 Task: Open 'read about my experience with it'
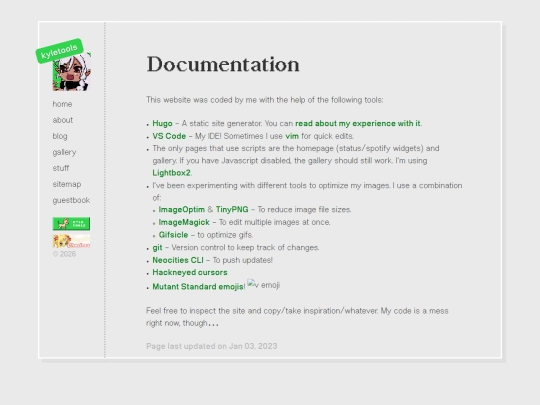358,123
